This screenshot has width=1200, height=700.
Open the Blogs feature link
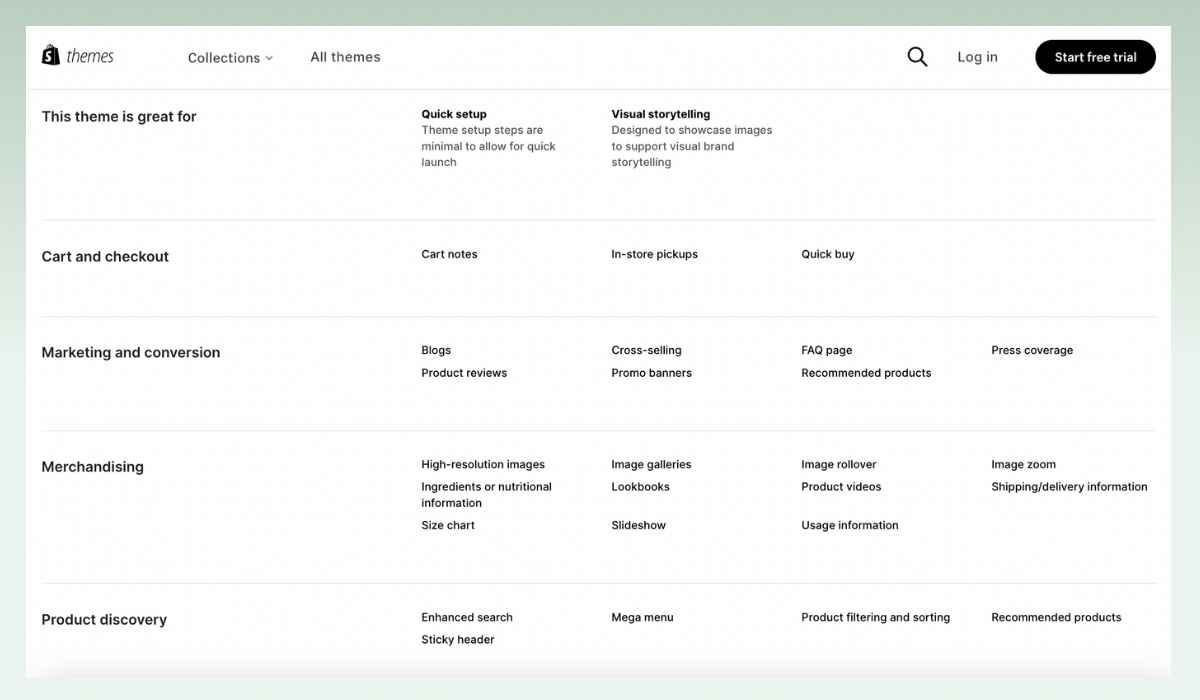pos(436,350)
